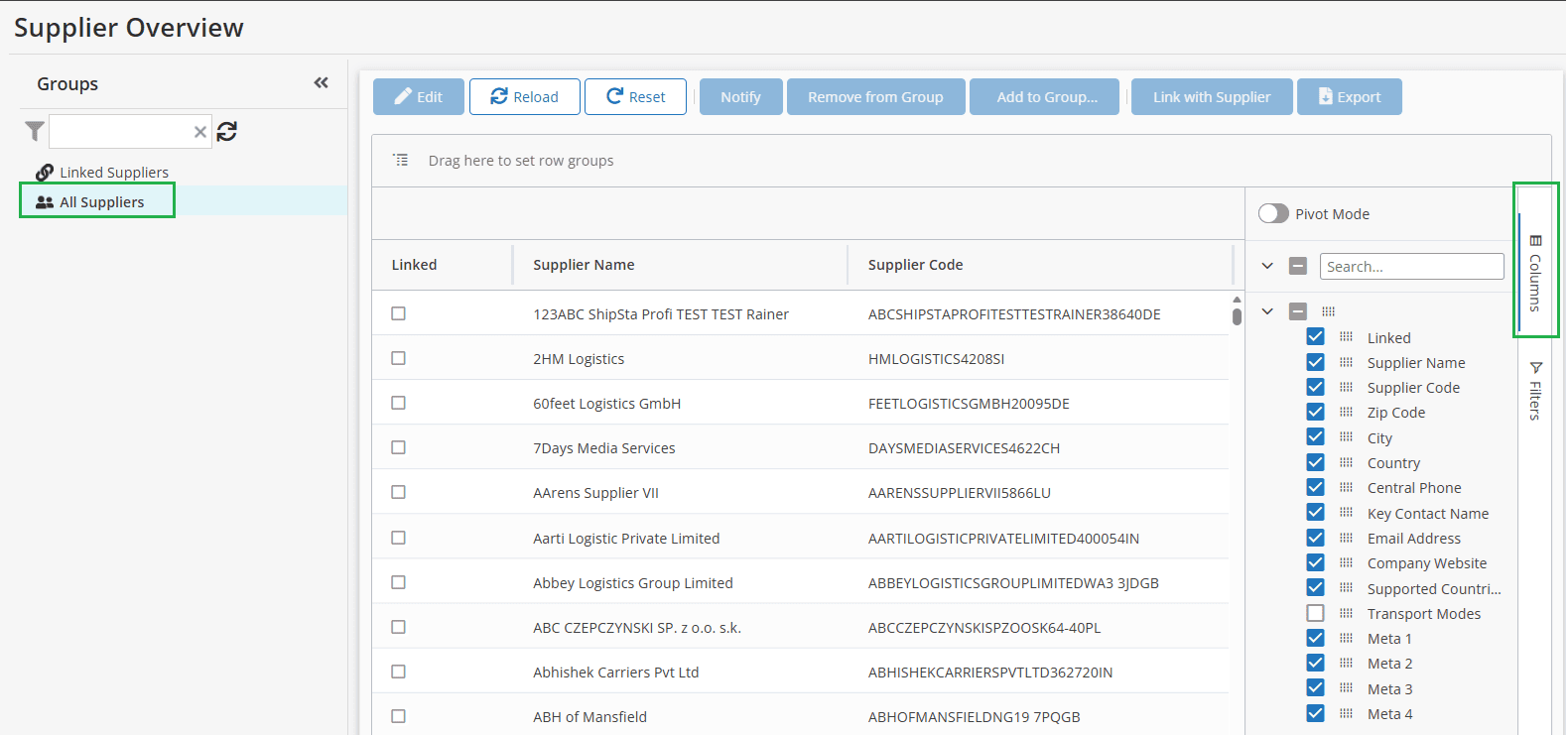Click the Reload button

click(524, 97)
